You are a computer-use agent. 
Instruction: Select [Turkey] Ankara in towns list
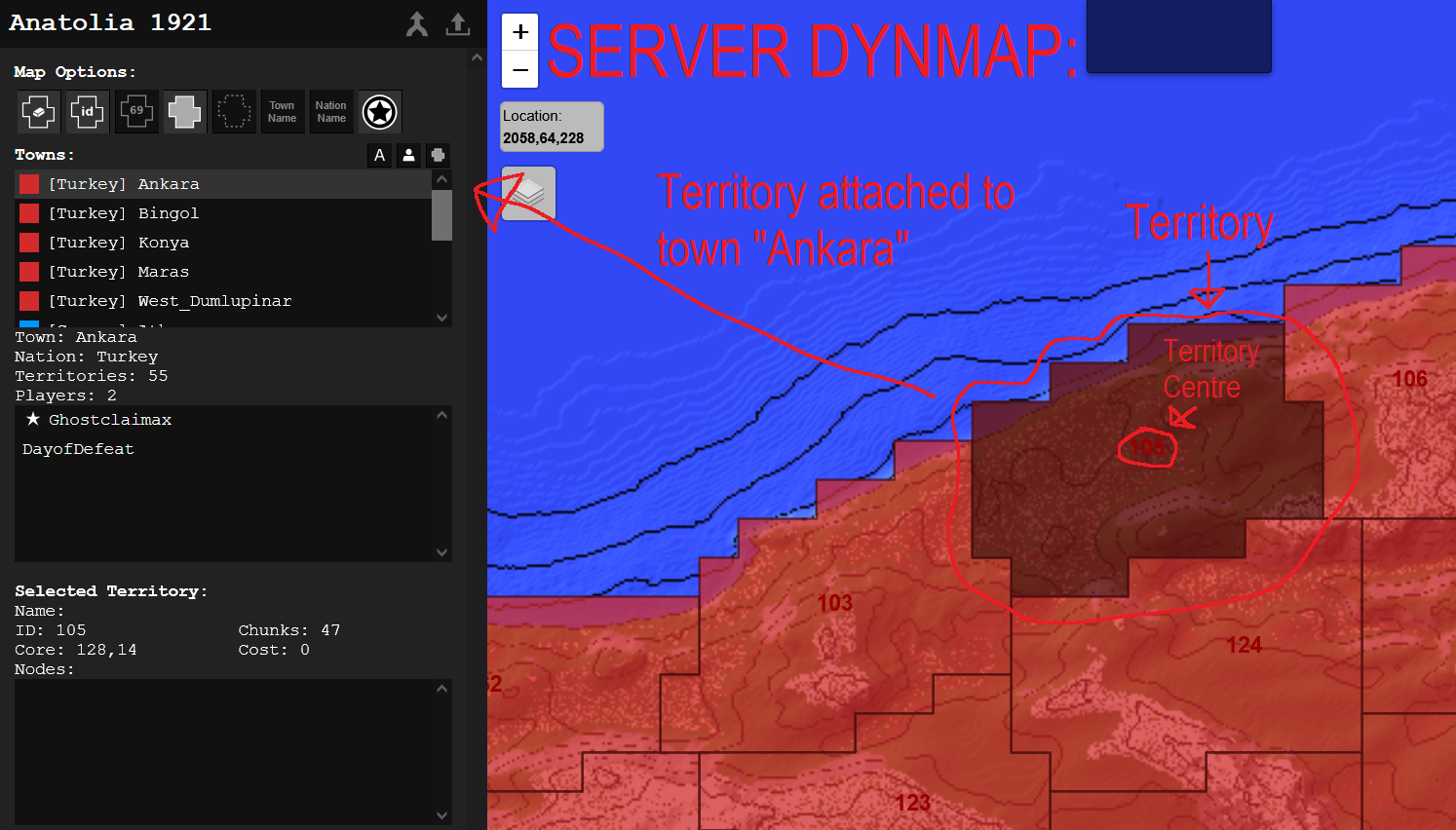click(223, 184)
